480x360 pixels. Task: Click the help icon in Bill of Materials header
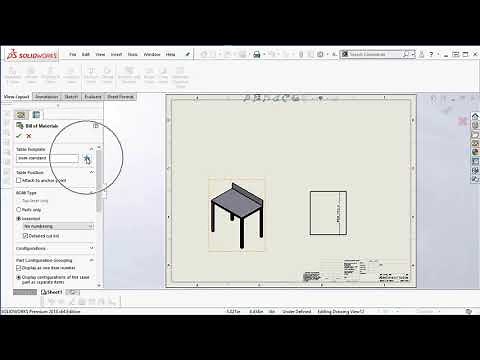96,126
